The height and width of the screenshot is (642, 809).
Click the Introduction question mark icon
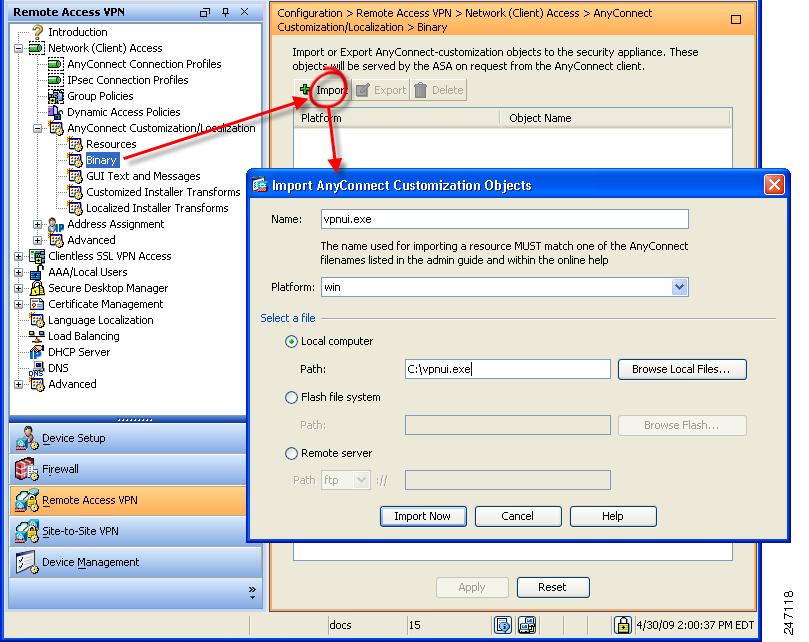click(37, 32)
